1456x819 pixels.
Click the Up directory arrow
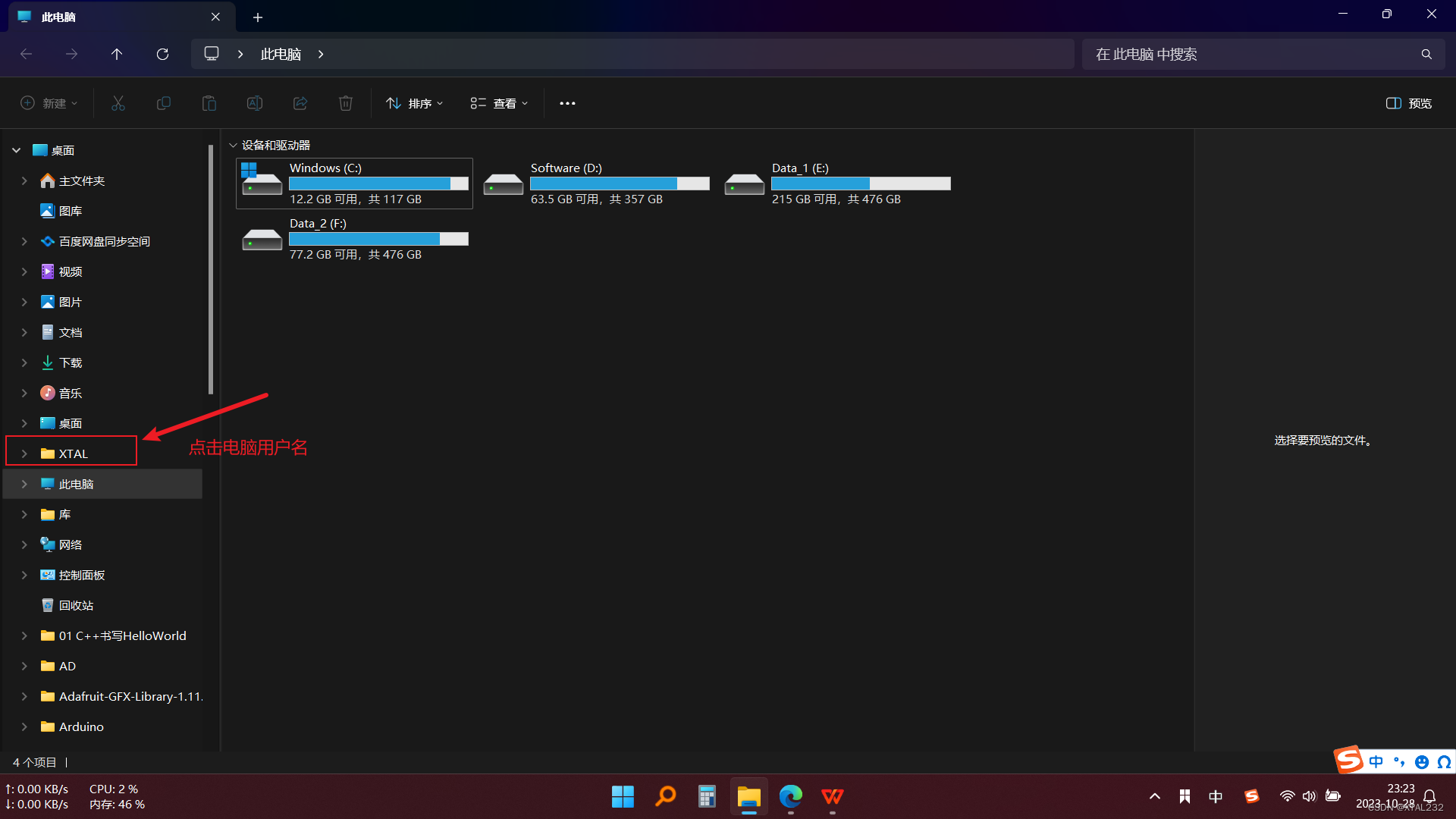click(x=117, y=54)
